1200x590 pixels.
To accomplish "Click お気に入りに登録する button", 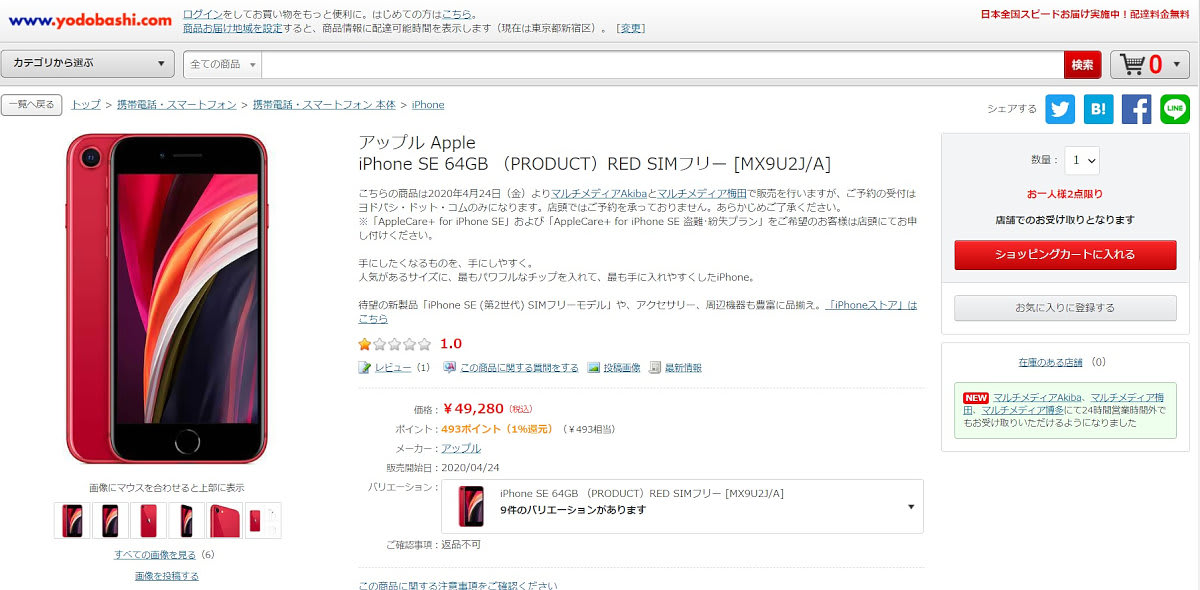I will [1065, 308].
